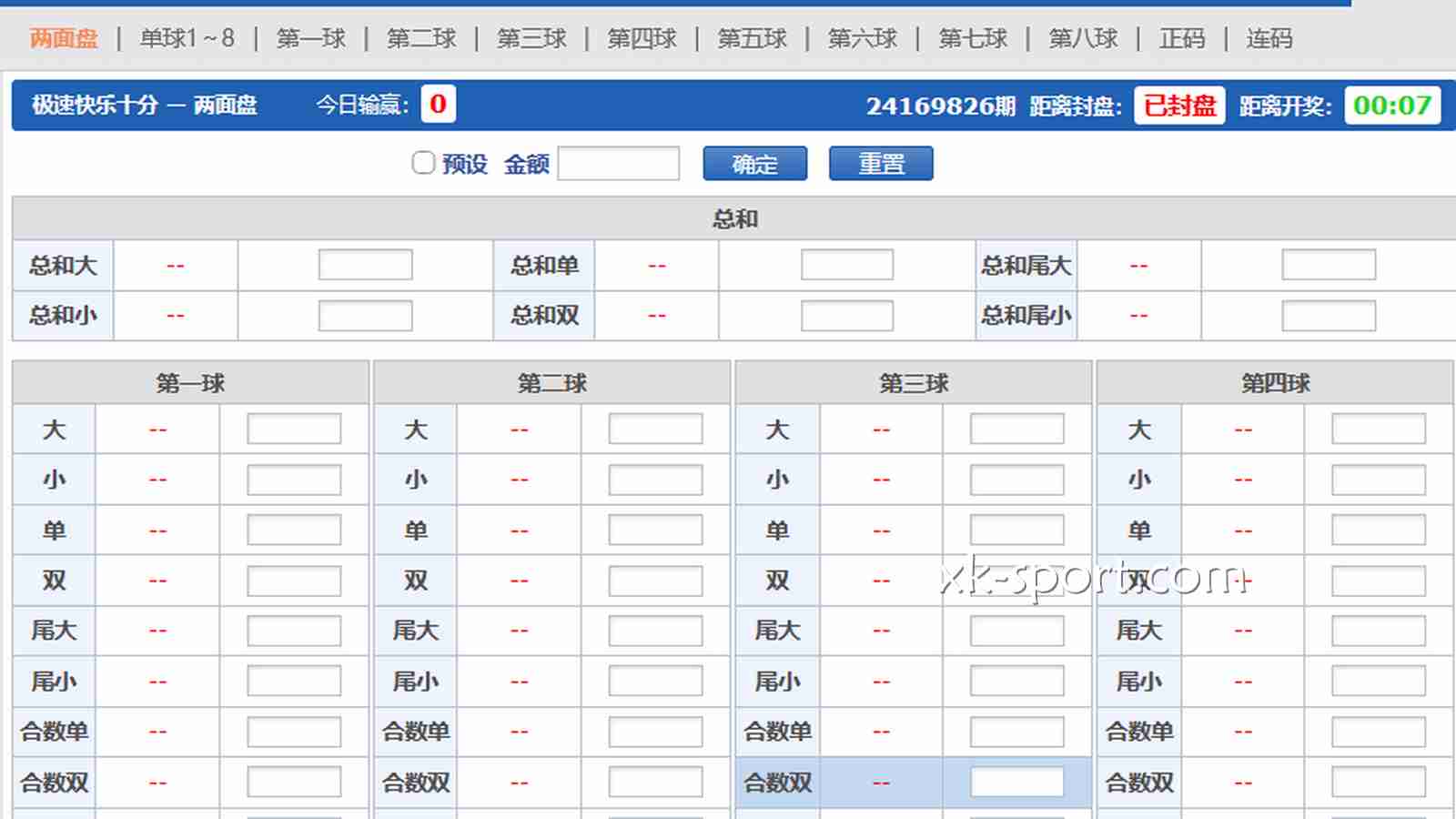Image resolution: width=1456 pixels, height=819 pixels.
Task: Click 第一球 单 bet input field
Action: (294, 530)
